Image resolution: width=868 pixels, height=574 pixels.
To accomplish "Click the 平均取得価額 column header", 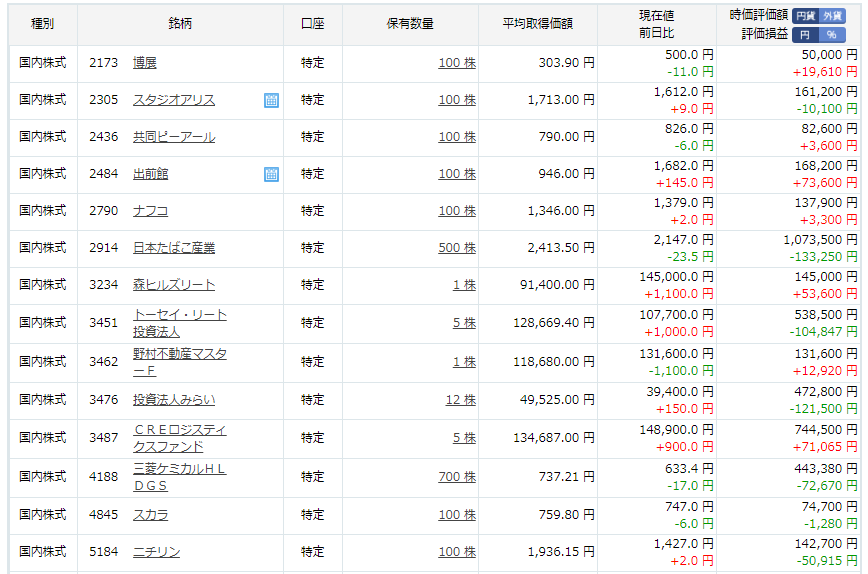I will click(538, 24).
